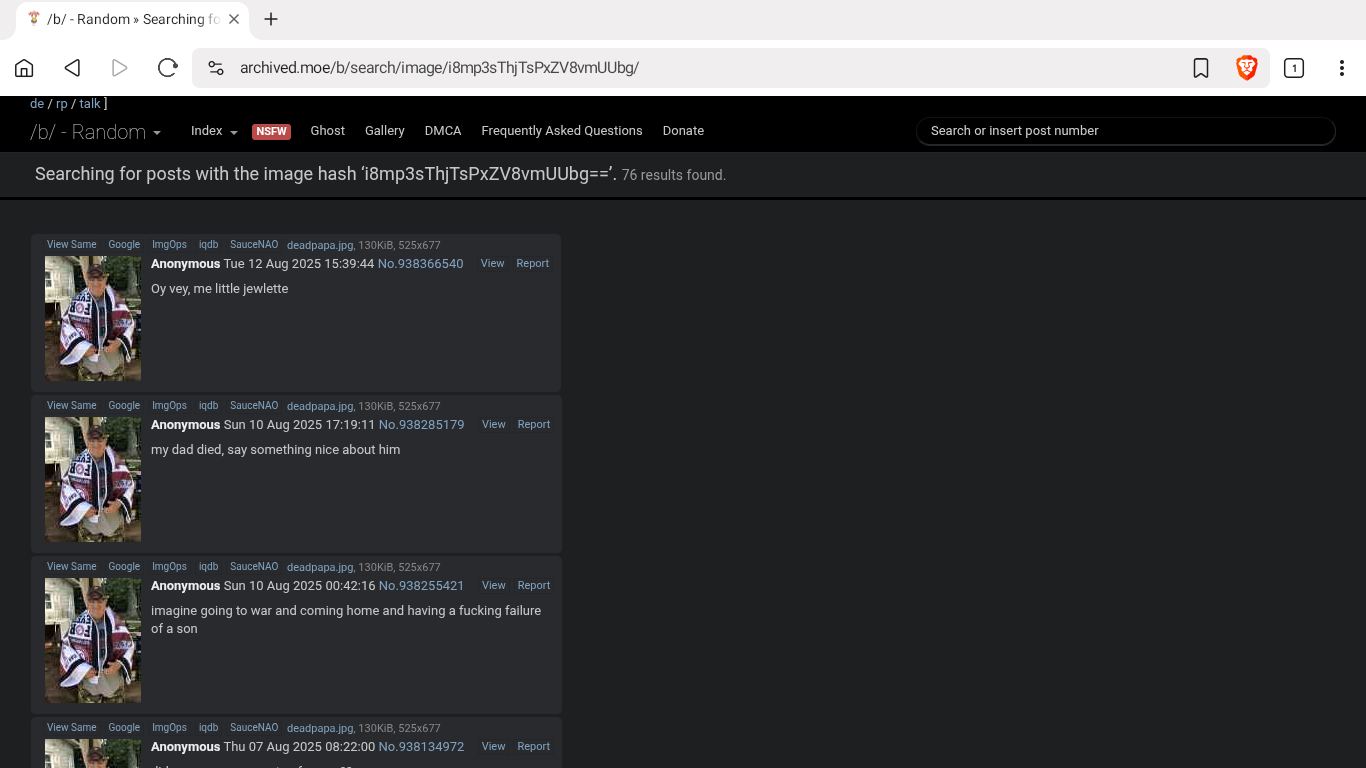View post No.938255421
1366x768 pixels.
point(493,586)
